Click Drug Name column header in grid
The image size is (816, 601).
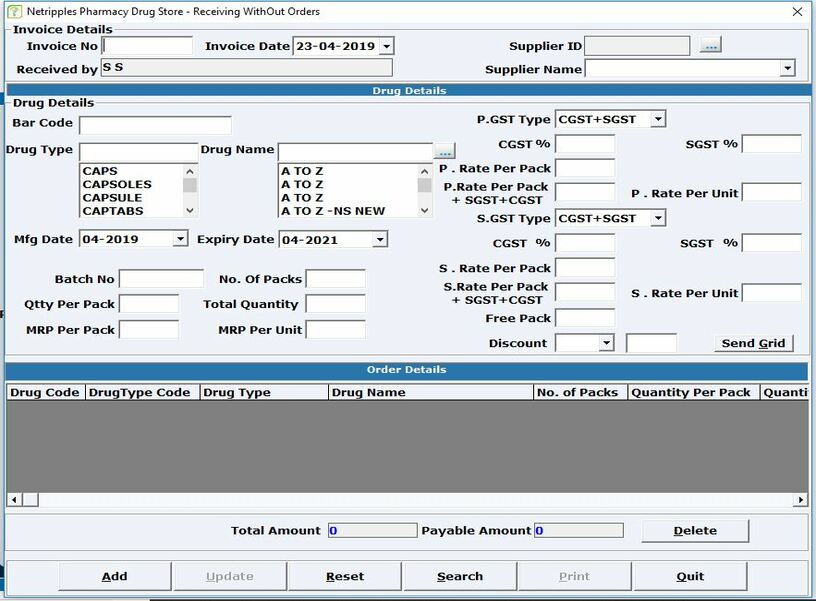431,392
